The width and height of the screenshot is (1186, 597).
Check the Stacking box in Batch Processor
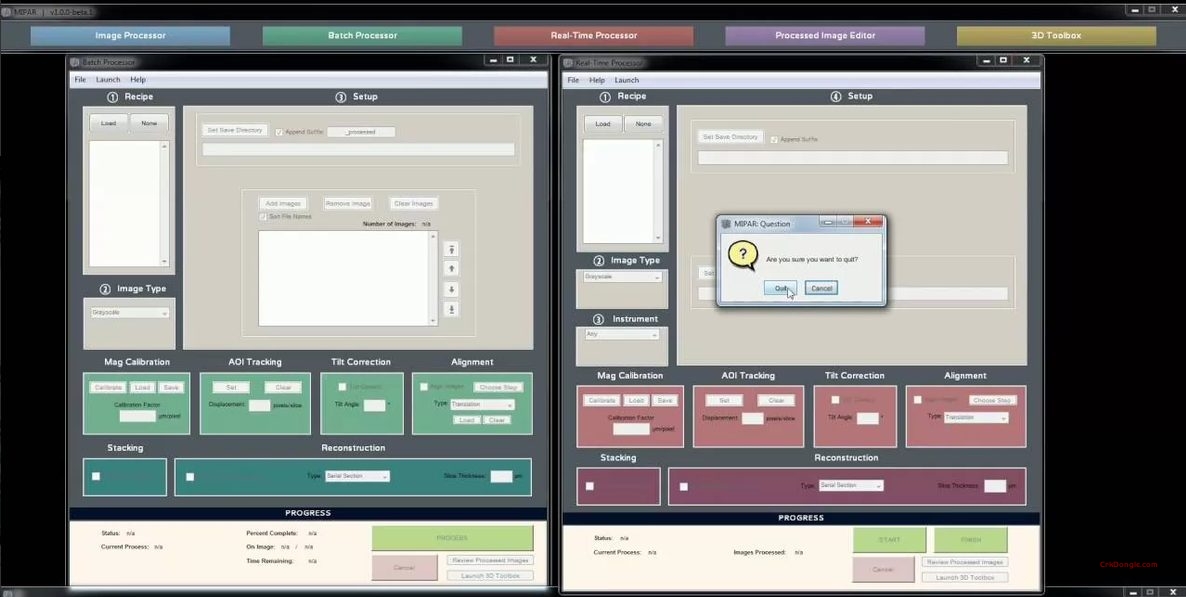click(x=96, y=476)
